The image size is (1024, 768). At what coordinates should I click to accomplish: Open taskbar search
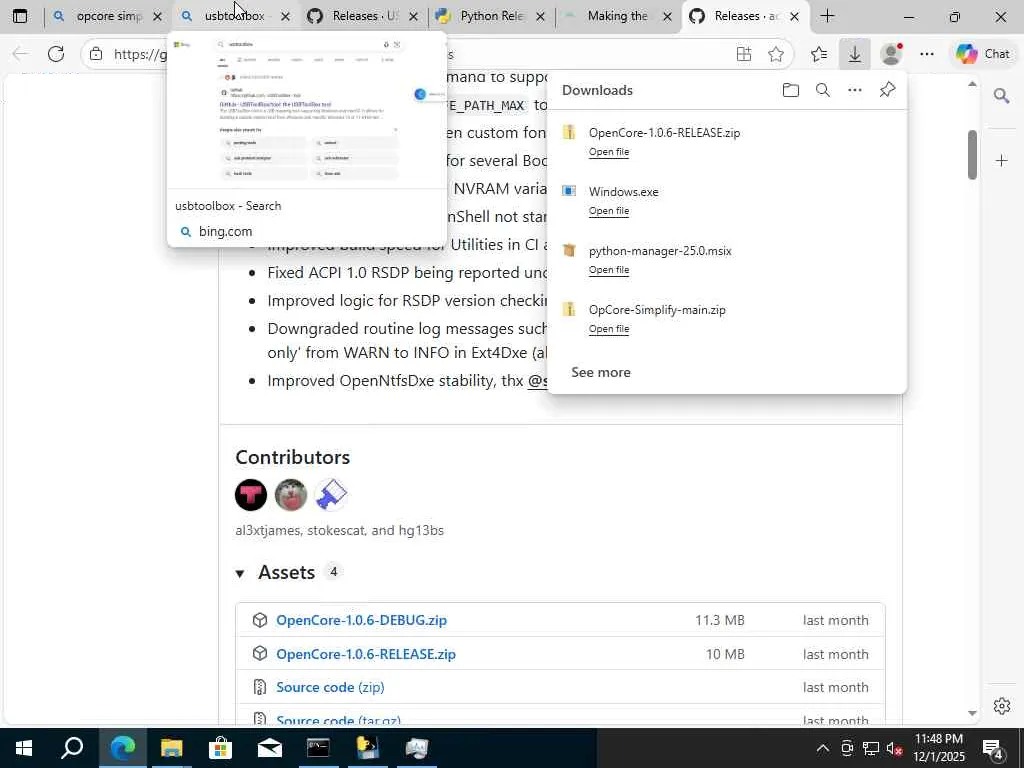click(x=72, y=748)
